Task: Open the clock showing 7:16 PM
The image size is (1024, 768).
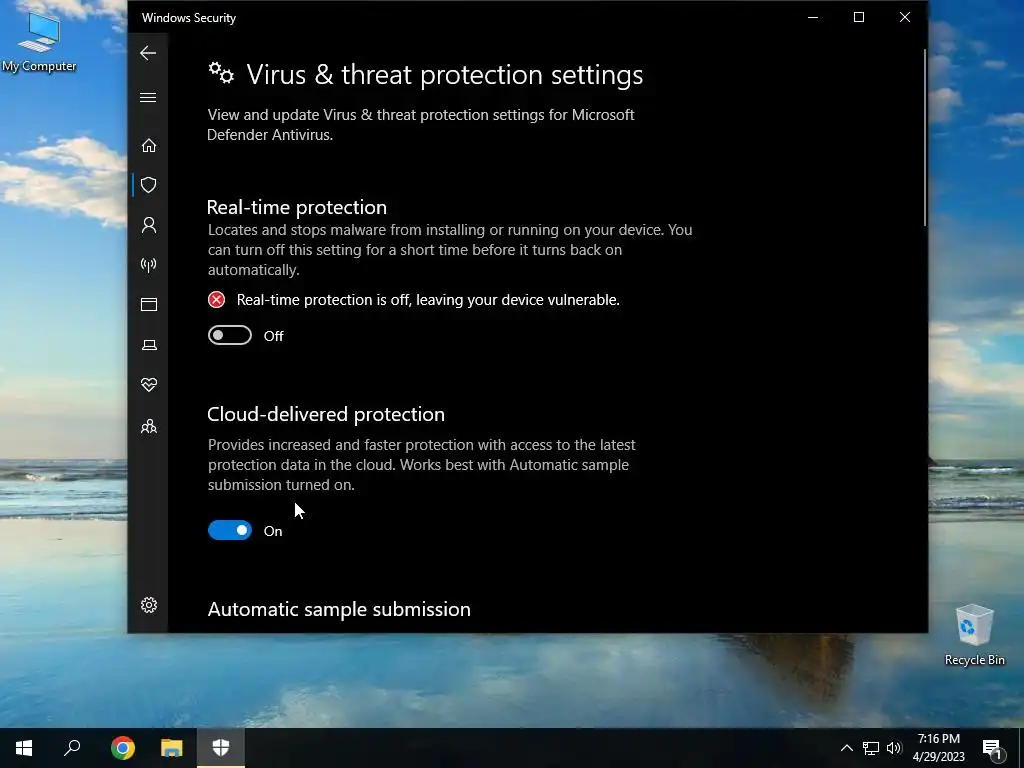Action: tap(938, 748)
